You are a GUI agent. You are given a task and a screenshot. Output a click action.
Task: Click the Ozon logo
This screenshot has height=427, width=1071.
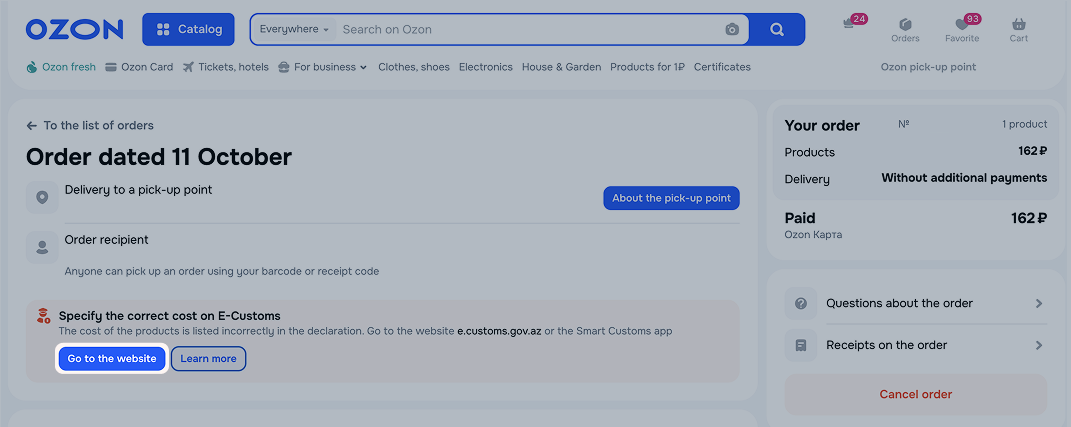coord(75,29)
